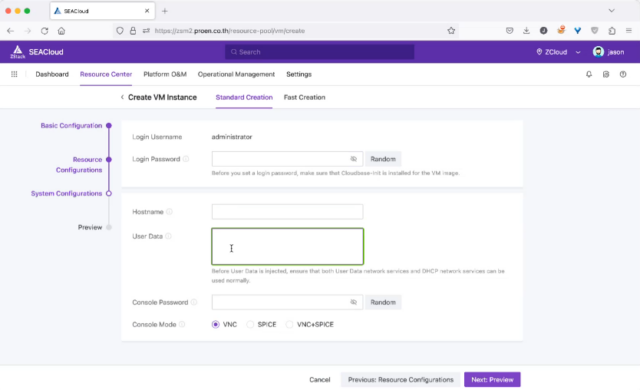Focus the Login Password field
This screenshot has width=640, height=390.
pyautogui.click(x=287, y=159)
